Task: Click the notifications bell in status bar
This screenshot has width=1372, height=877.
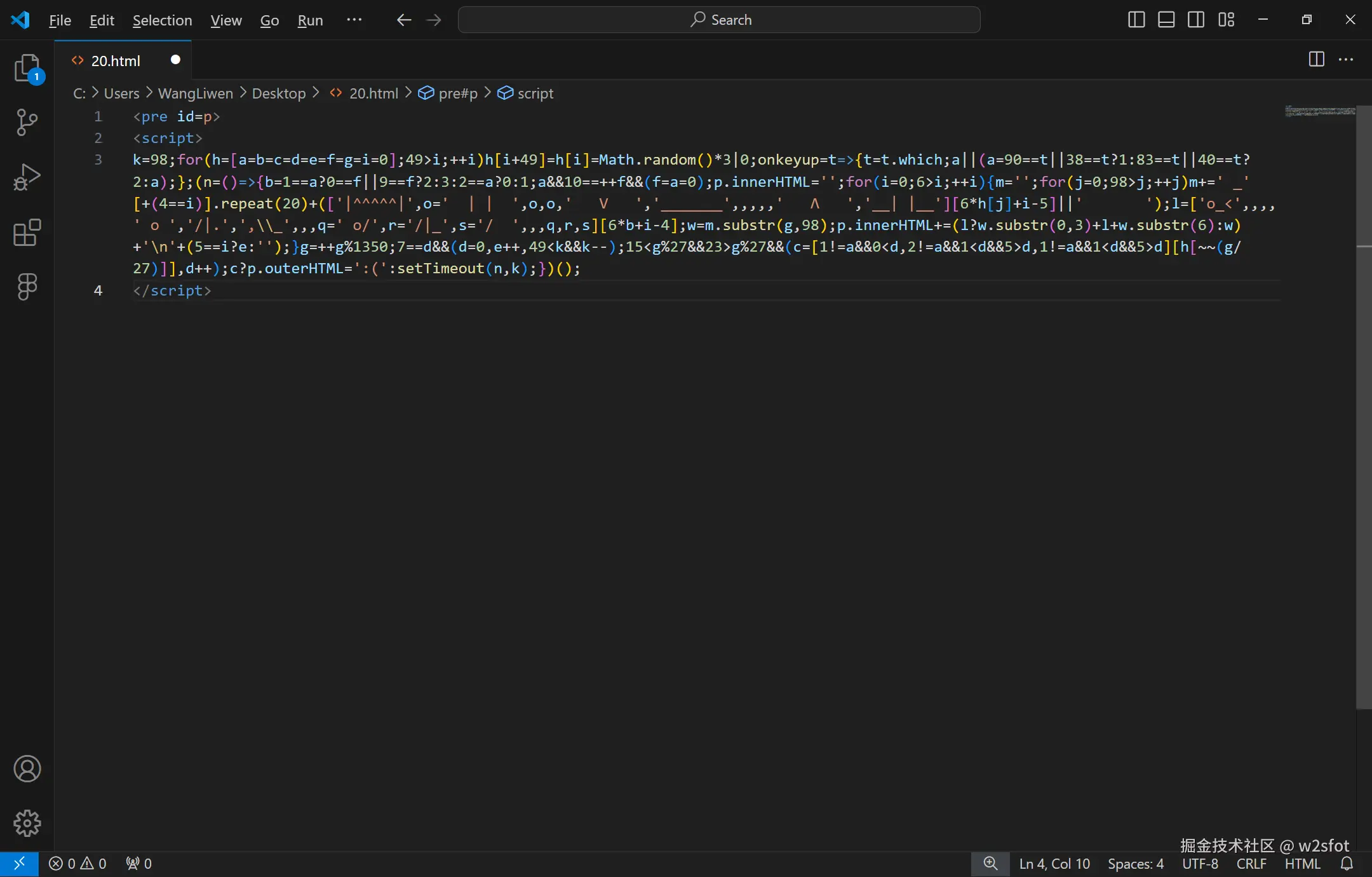Action: pyautogui.click(x=1347, y=864)
